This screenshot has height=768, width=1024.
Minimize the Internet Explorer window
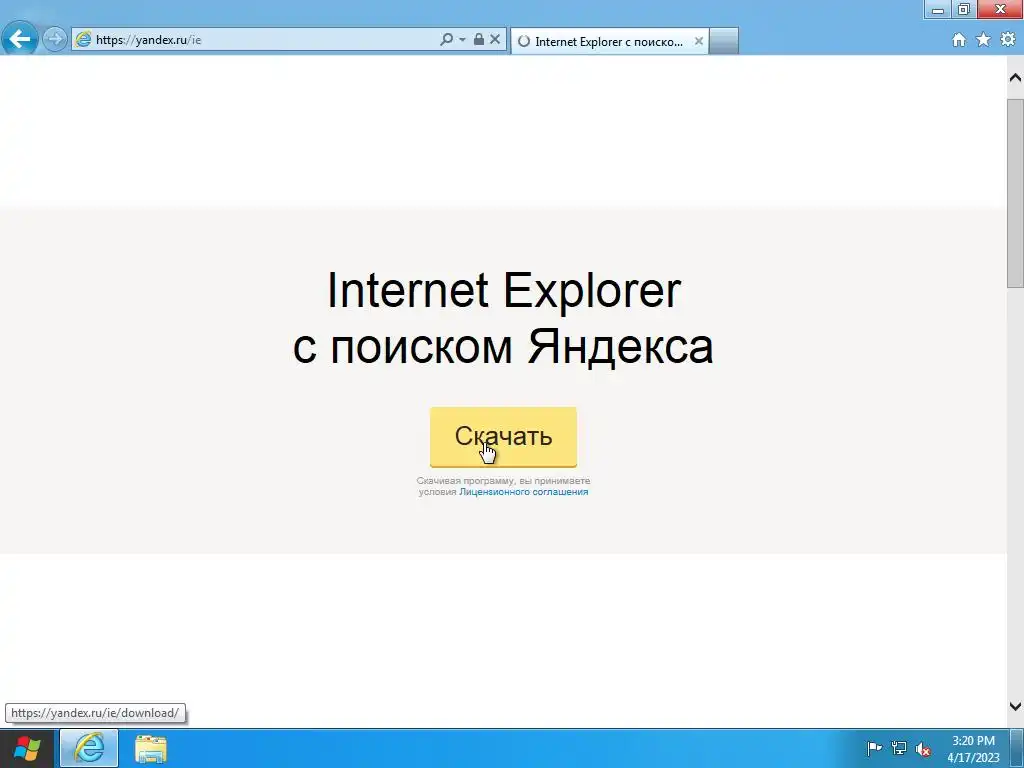pos(938,9)
